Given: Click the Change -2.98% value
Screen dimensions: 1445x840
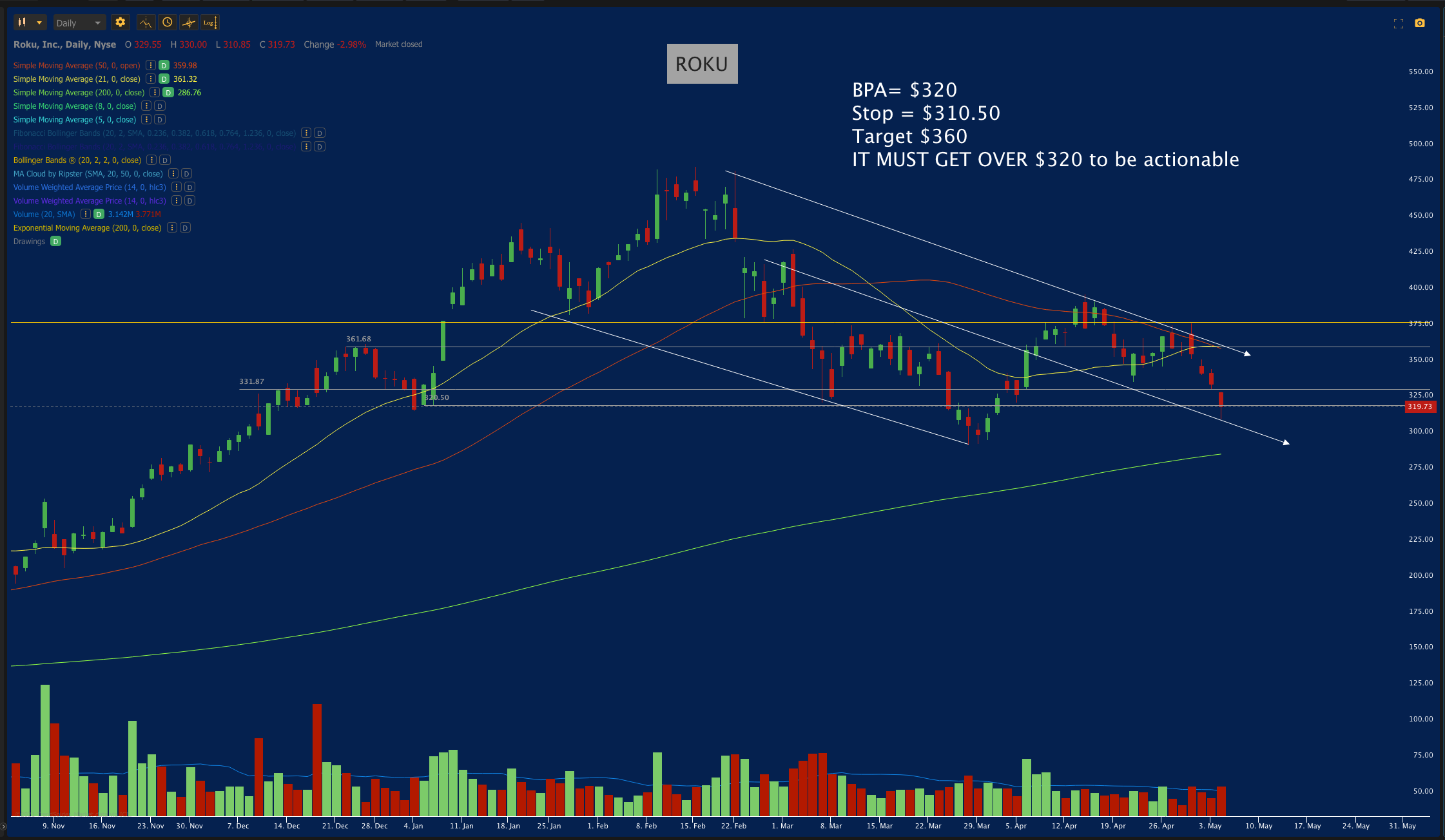Looking at the screenshot, I should tap(335, 44).
